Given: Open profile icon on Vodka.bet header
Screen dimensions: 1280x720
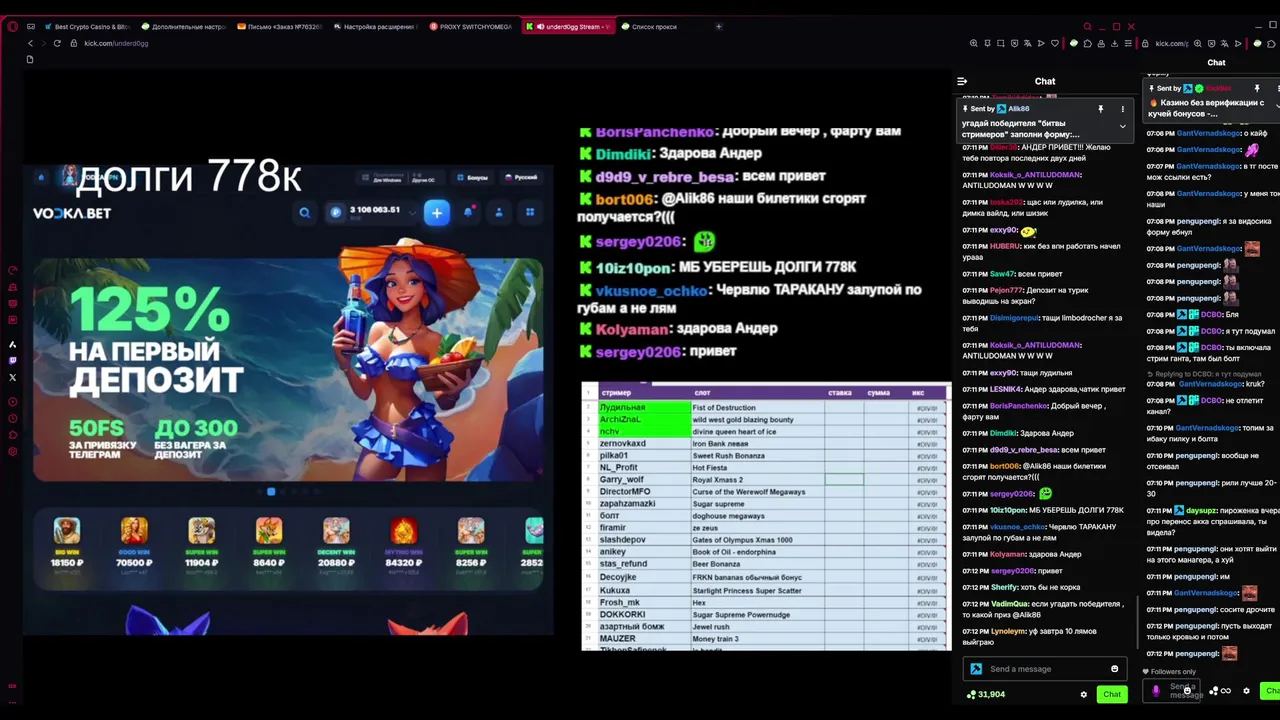Looking at the screenshot, I should click(x=499, y=212).
